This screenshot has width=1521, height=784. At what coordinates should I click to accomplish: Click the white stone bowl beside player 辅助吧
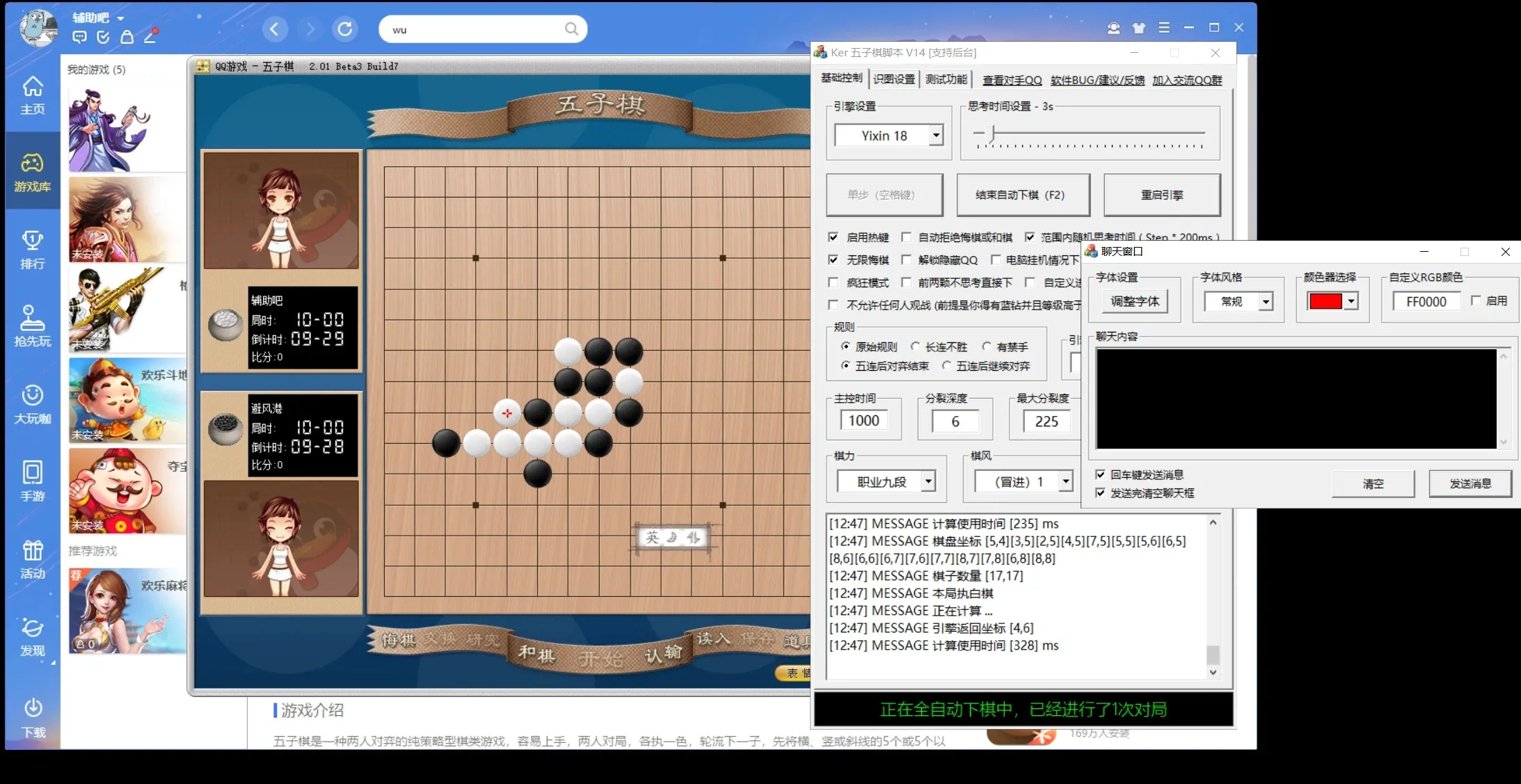(225, 324)
